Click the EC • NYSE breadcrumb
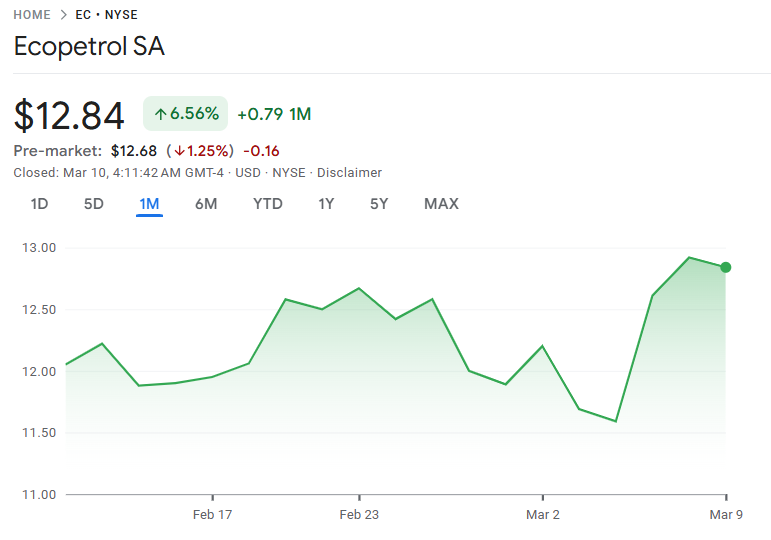The width and height of the screenshot is (771, 540). click(107, 15)
